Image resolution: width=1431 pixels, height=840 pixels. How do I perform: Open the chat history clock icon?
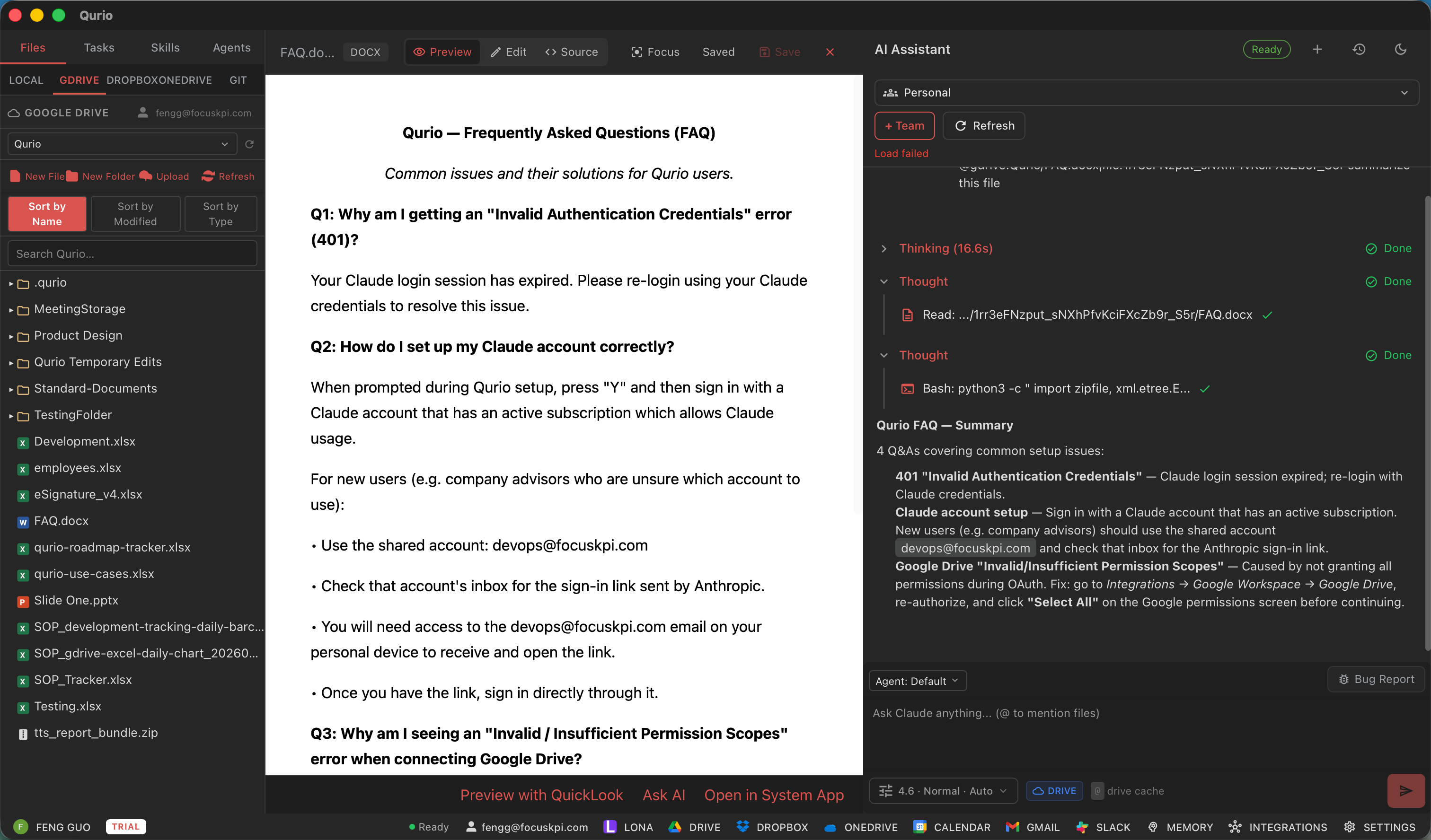point(1359,50)
